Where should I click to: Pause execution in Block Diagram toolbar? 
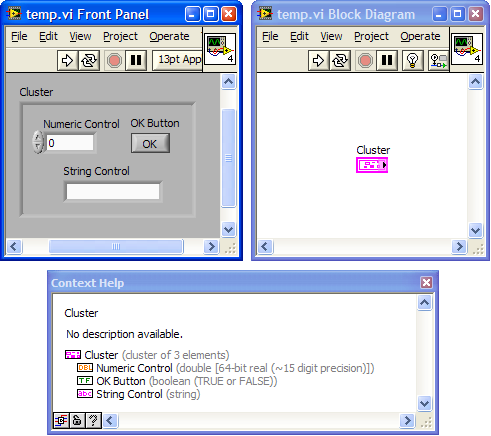(387, 60)
